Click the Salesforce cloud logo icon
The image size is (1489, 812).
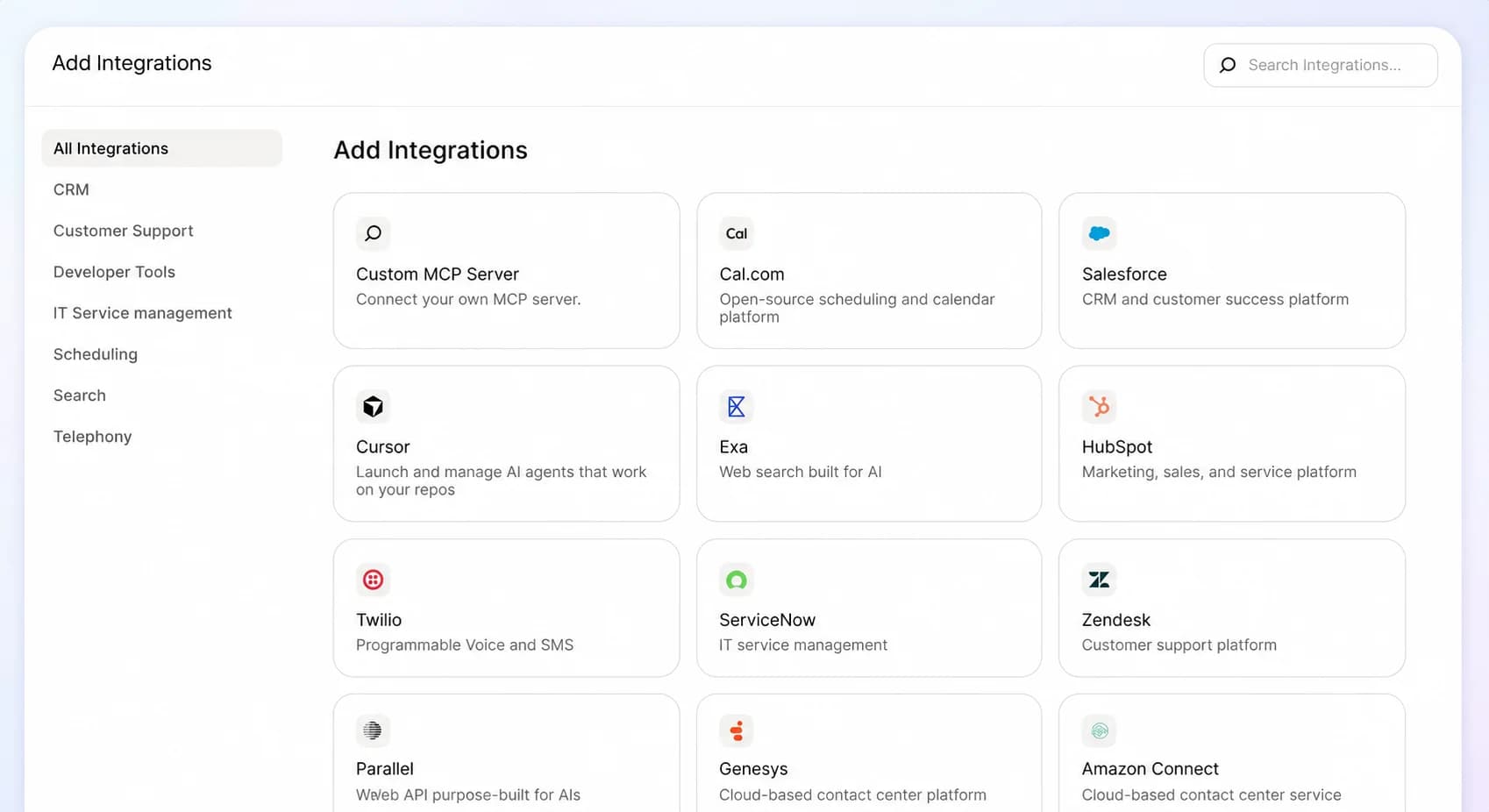coord(1099,233)
